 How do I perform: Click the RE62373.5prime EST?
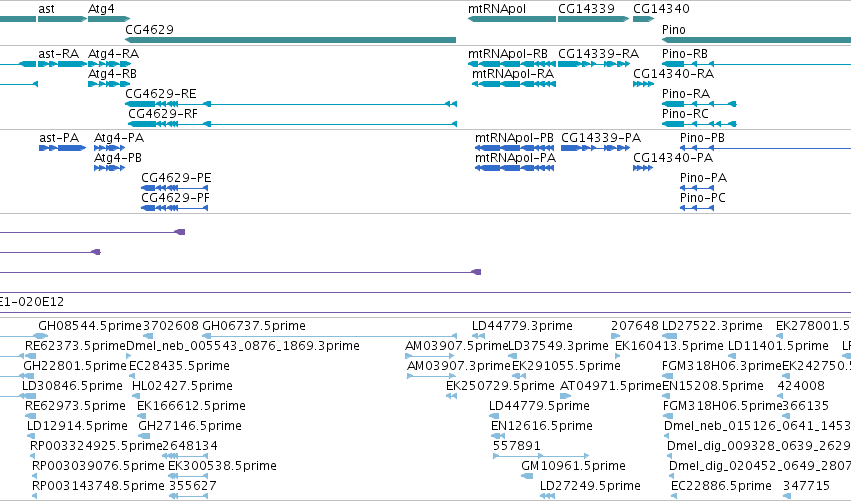point(75,346)
